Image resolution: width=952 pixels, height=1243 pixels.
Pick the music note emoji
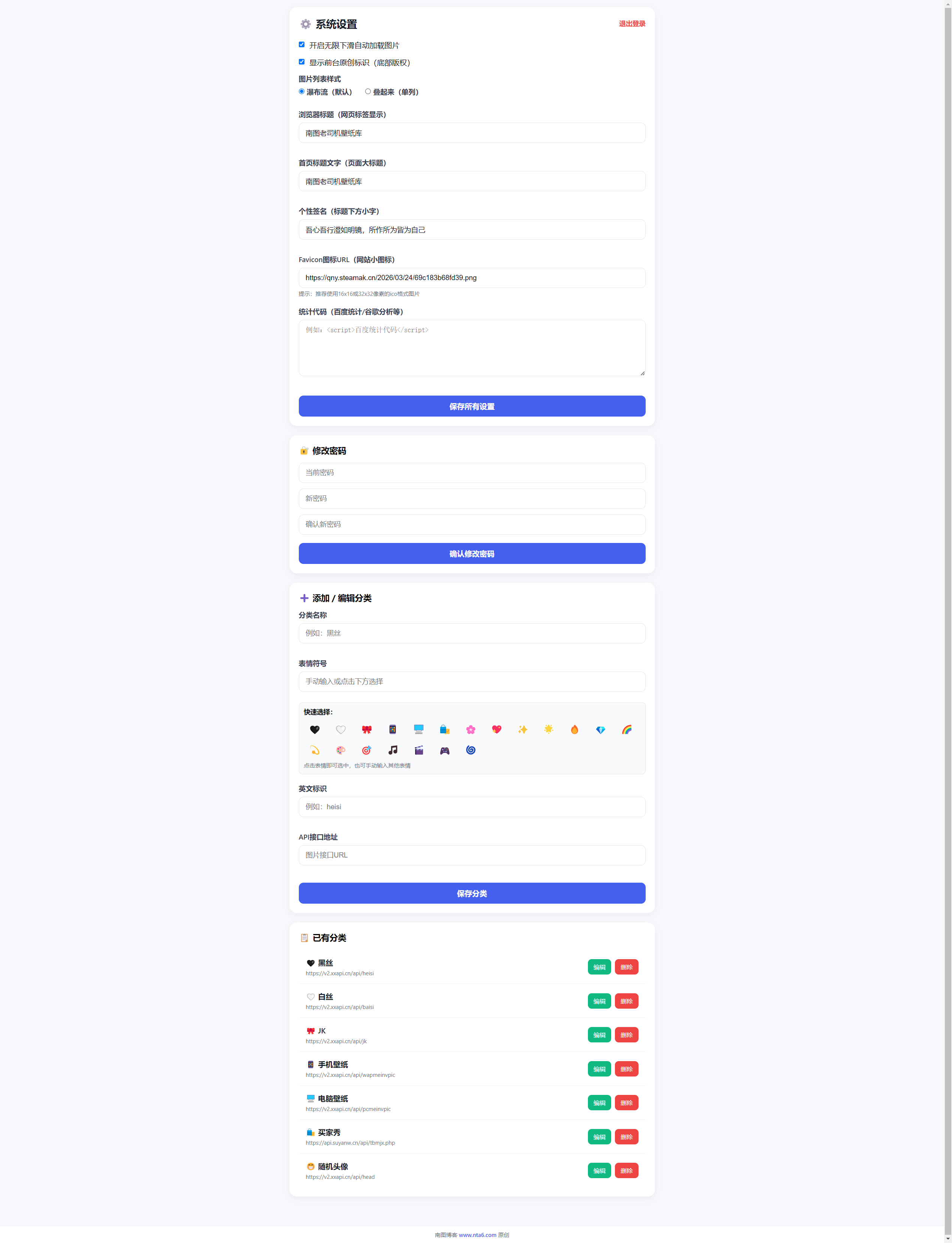393,750
